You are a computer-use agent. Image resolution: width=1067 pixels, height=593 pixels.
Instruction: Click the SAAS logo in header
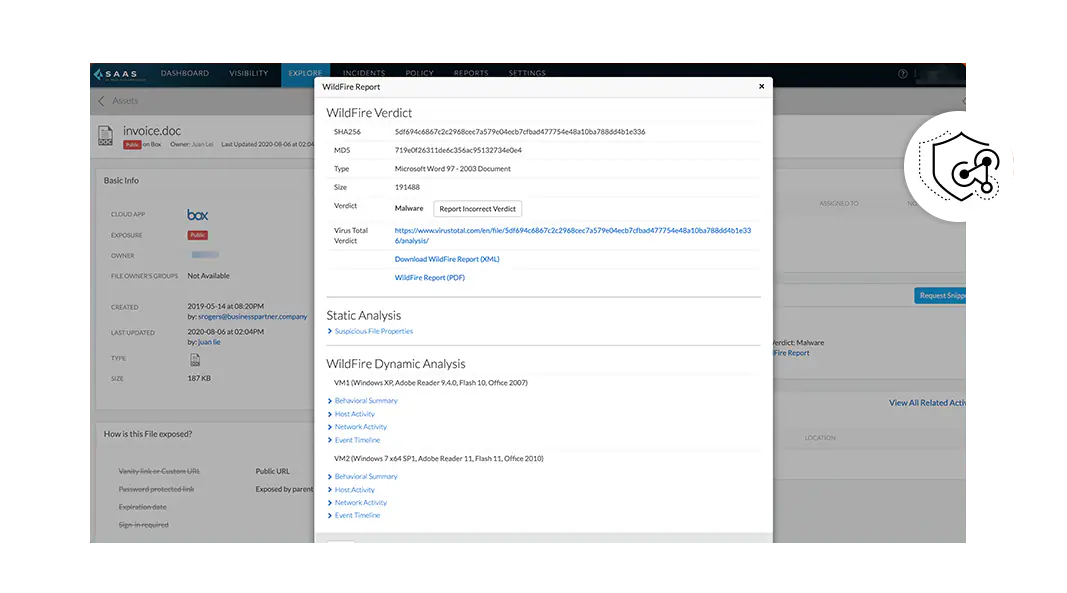tap(119, 74)
